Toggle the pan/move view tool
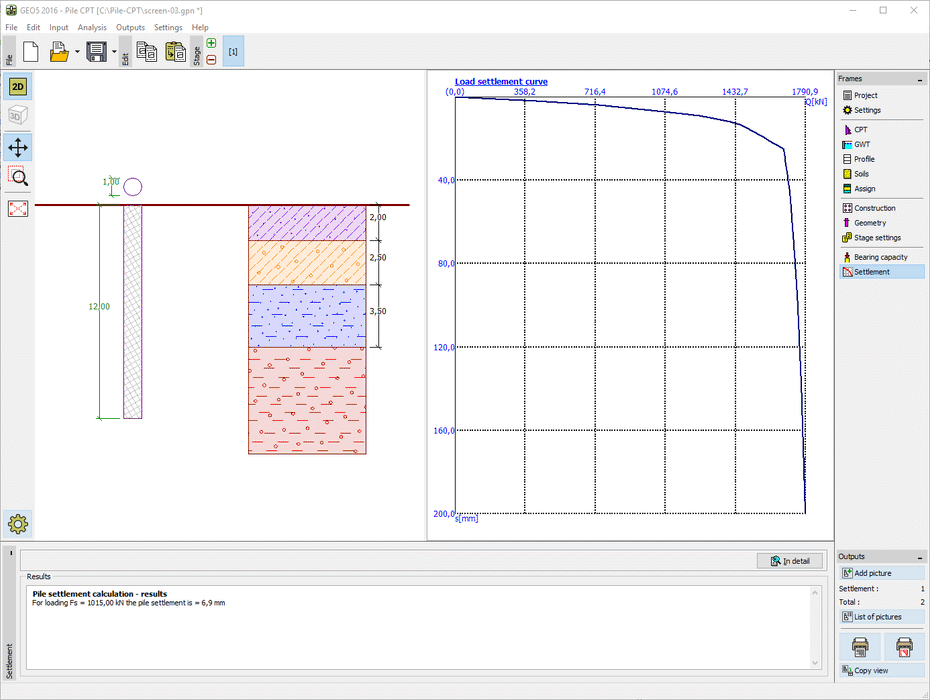 [18, 148]
